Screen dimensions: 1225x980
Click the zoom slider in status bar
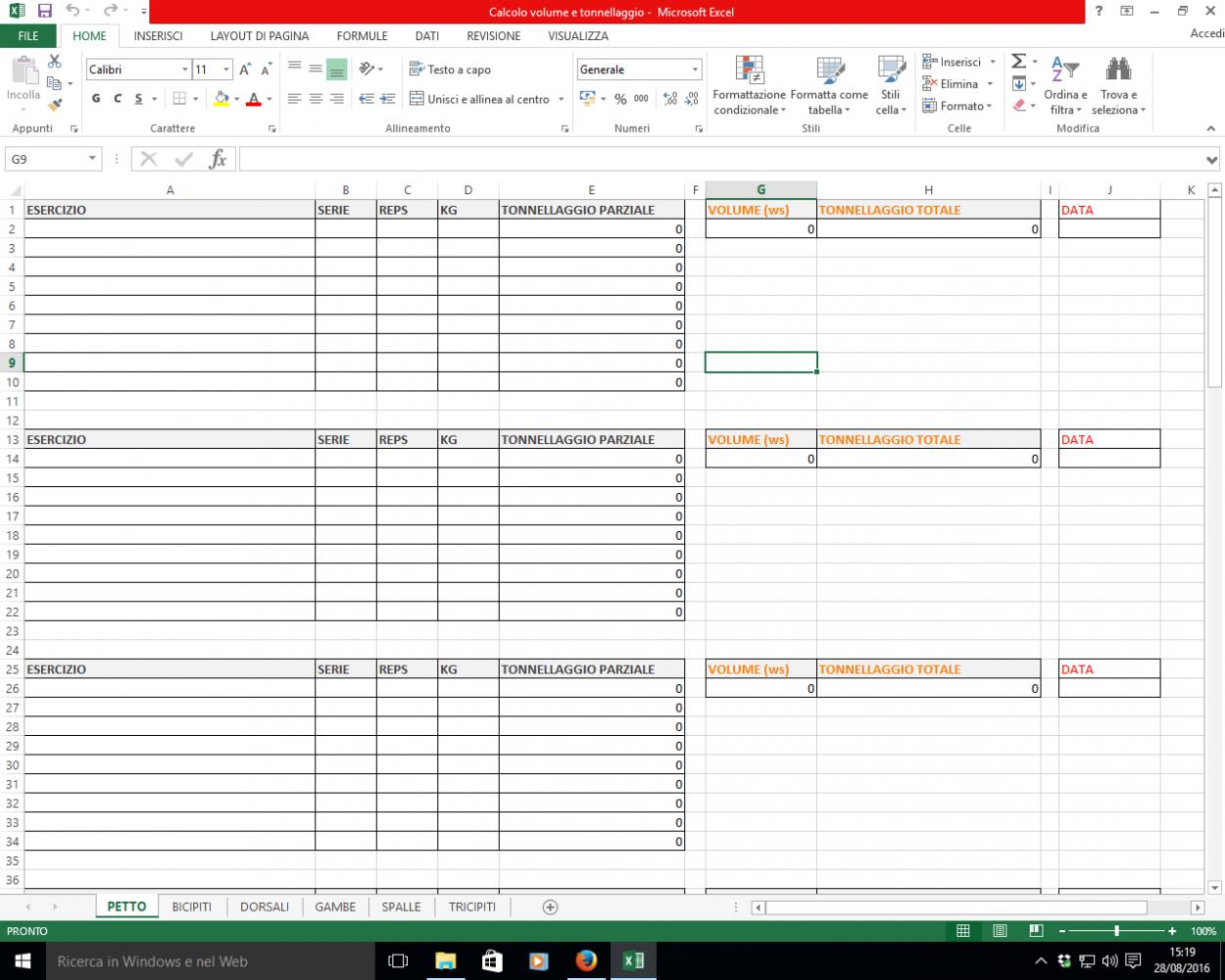[1116, 931]
